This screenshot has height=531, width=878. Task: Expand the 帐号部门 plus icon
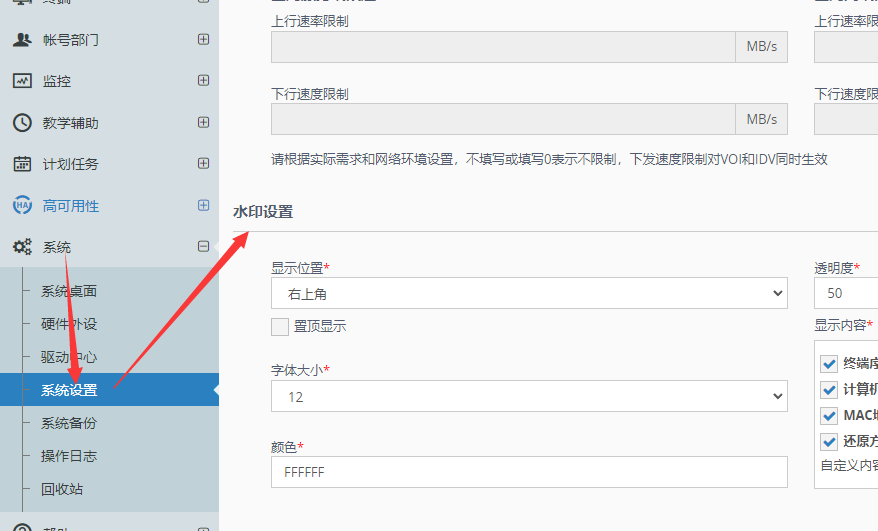[x=204, y=40]
